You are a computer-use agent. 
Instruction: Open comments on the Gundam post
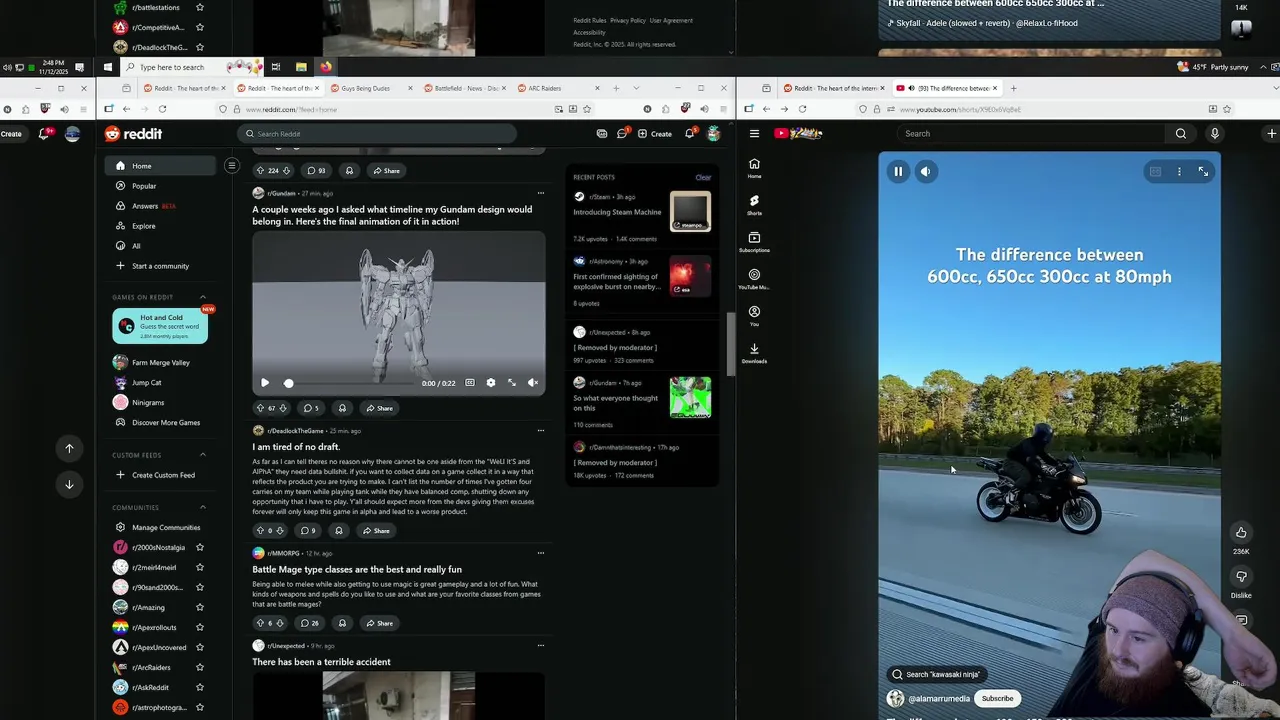[x=311, y=408]
